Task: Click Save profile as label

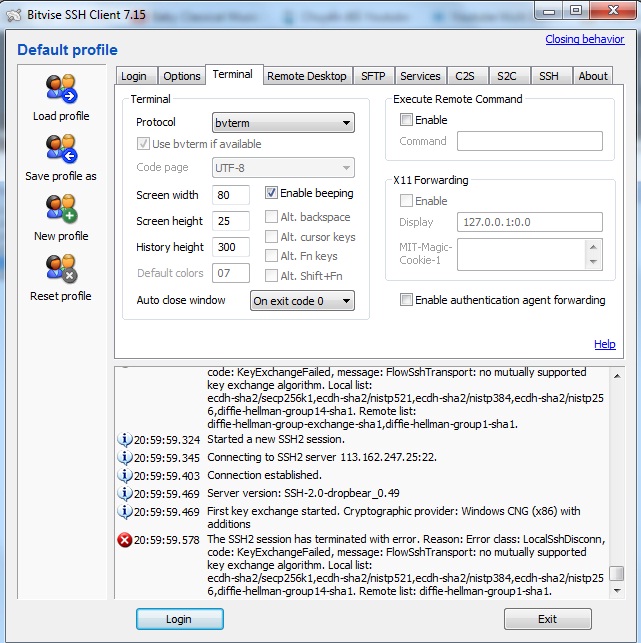Action: tap(61, 176)
